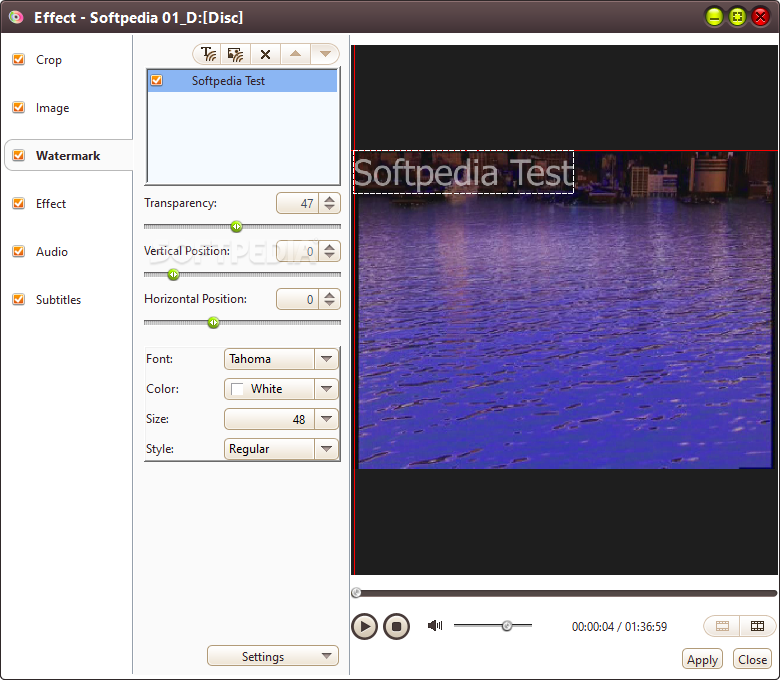Disable the Subtitles checkbox

tap(18, 299)
